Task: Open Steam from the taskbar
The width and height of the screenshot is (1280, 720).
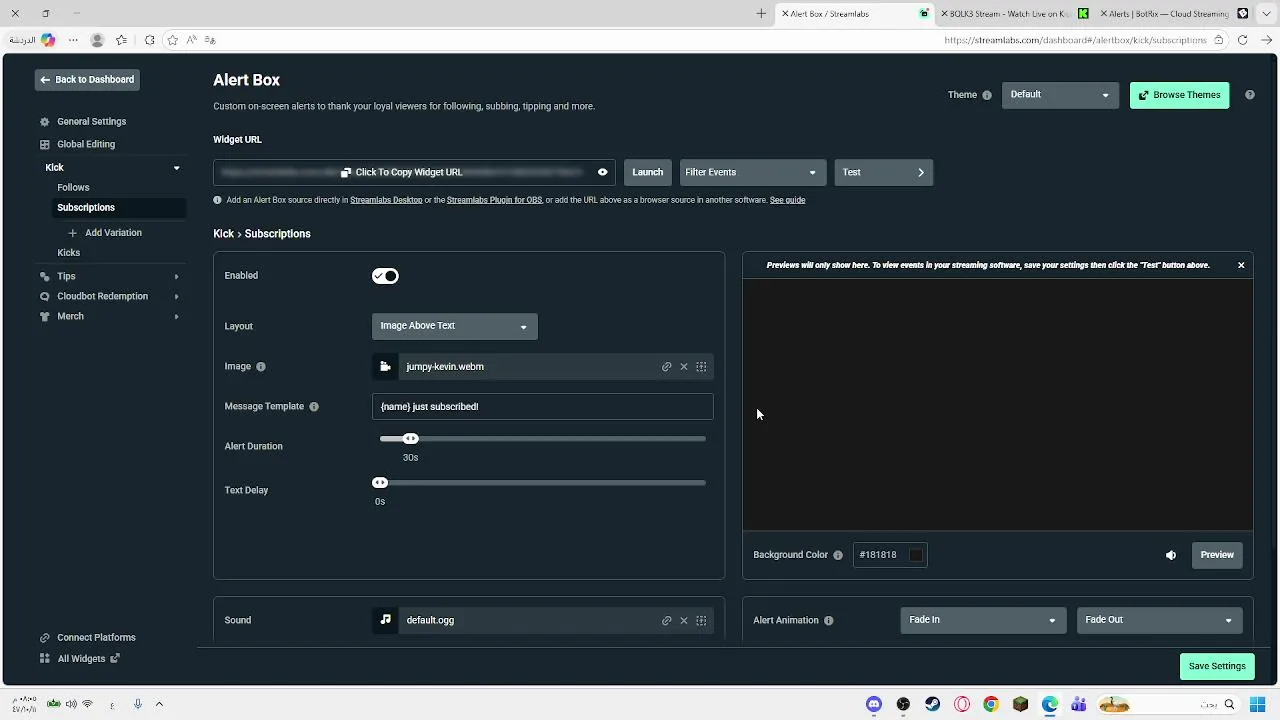Action: (932, 704)
